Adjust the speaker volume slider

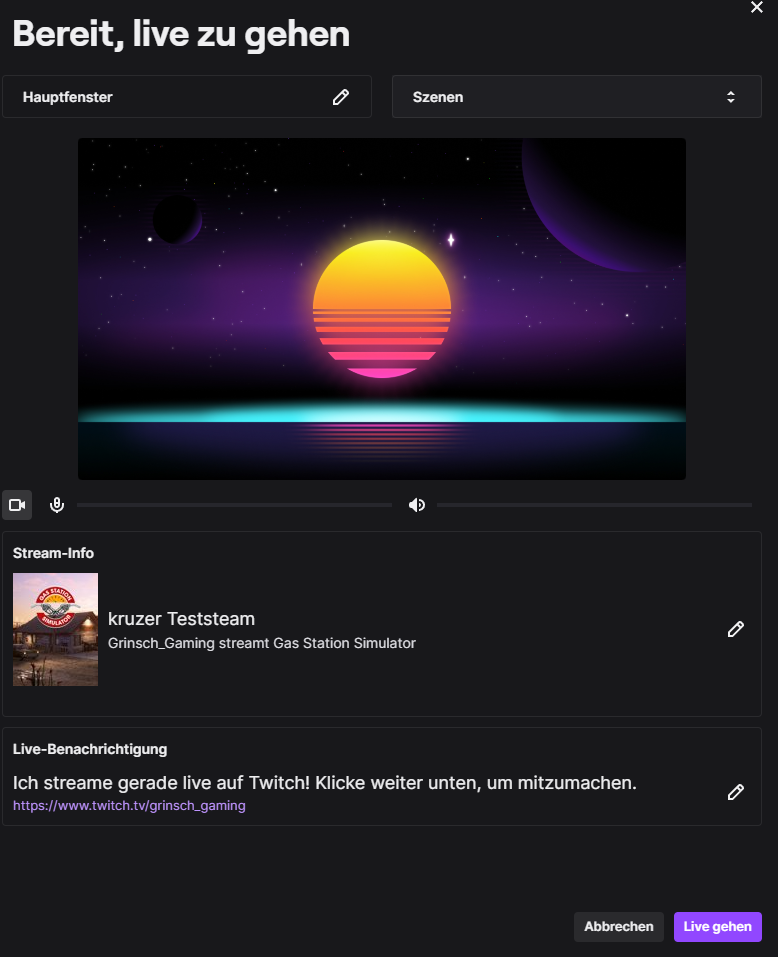(594, 505)
